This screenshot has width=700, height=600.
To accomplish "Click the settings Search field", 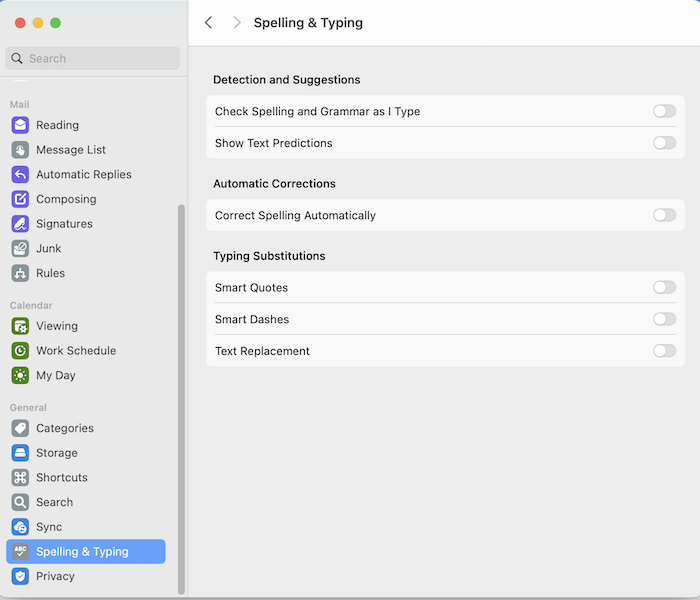I will (92, 58).
